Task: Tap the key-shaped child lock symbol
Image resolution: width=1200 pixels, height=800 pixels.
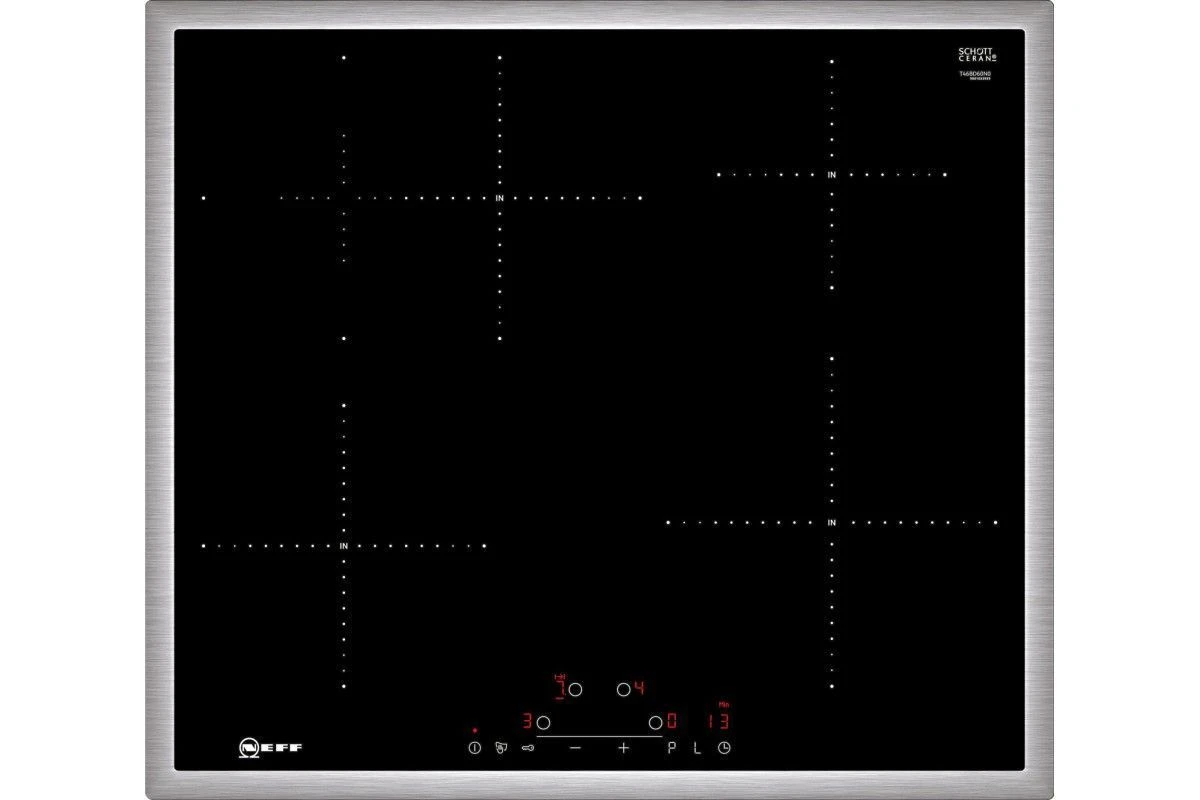Action: pos(528,747)
